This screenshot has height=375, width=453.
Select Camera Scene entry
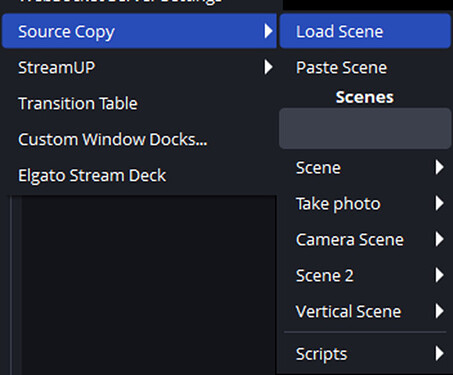point(365,239)
